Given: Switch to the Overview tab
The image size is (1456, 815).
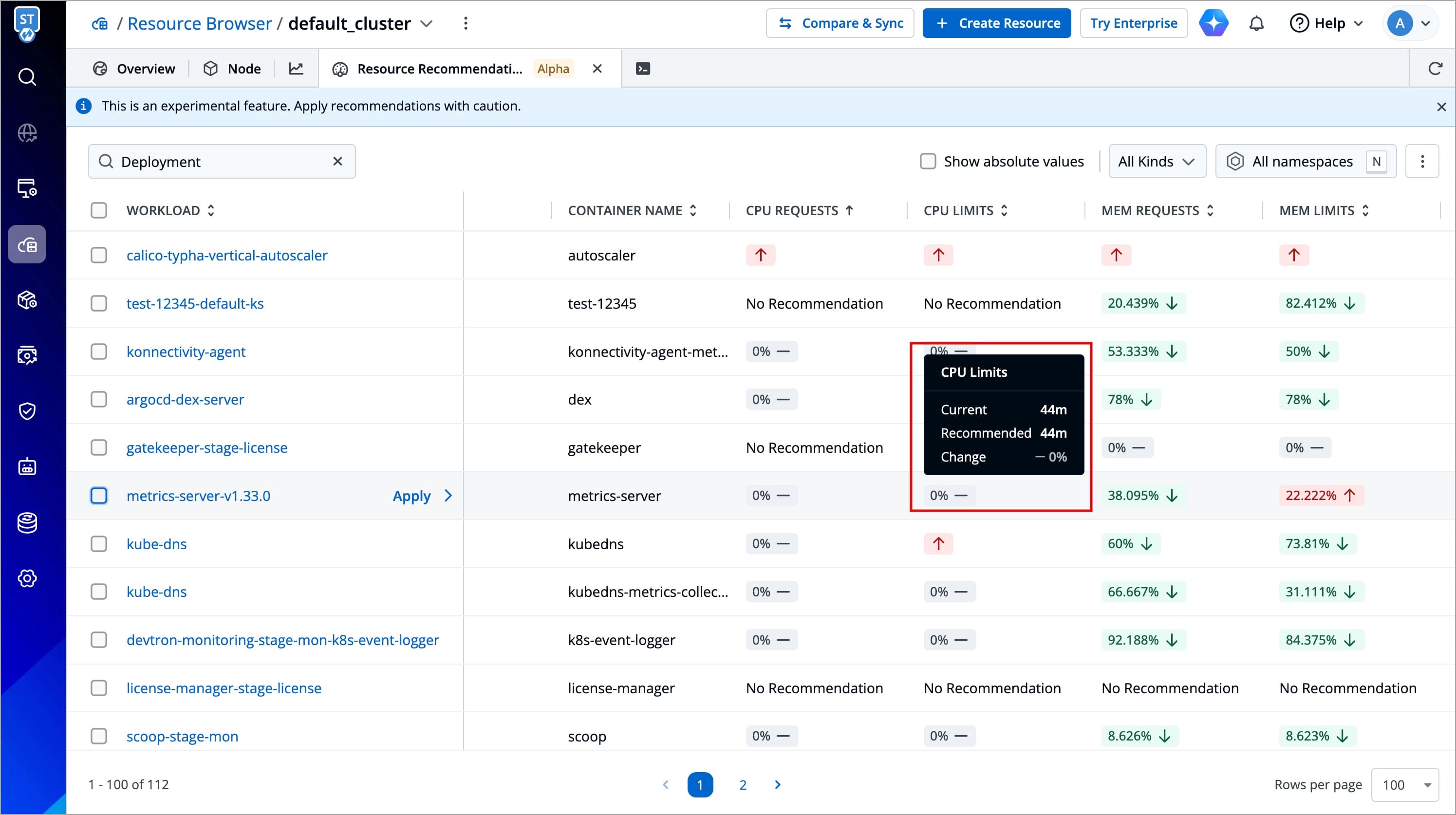Looking at the screenshot, I should [x=134, y=68].
